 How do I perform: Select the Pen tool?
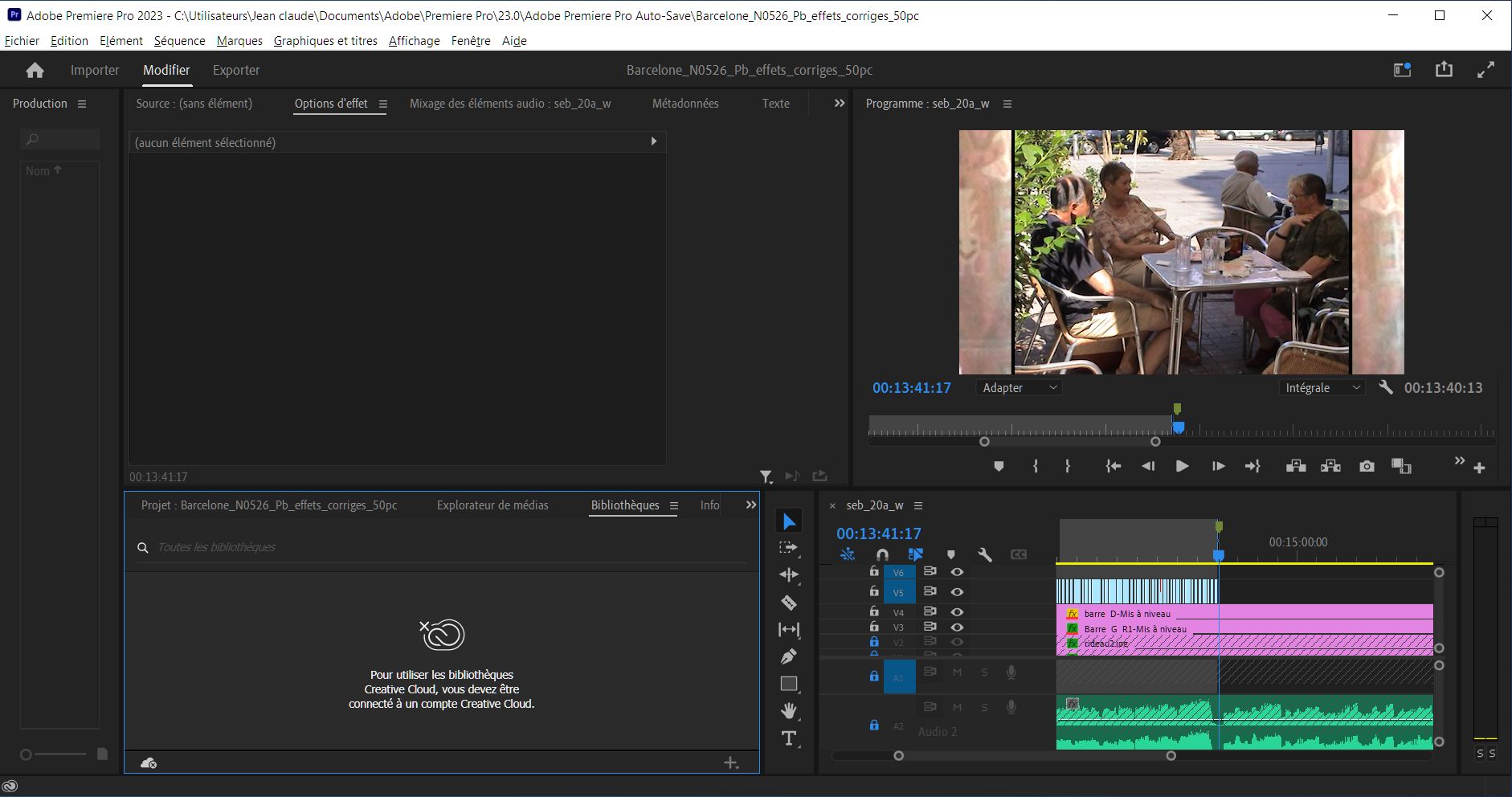point(789,656)
